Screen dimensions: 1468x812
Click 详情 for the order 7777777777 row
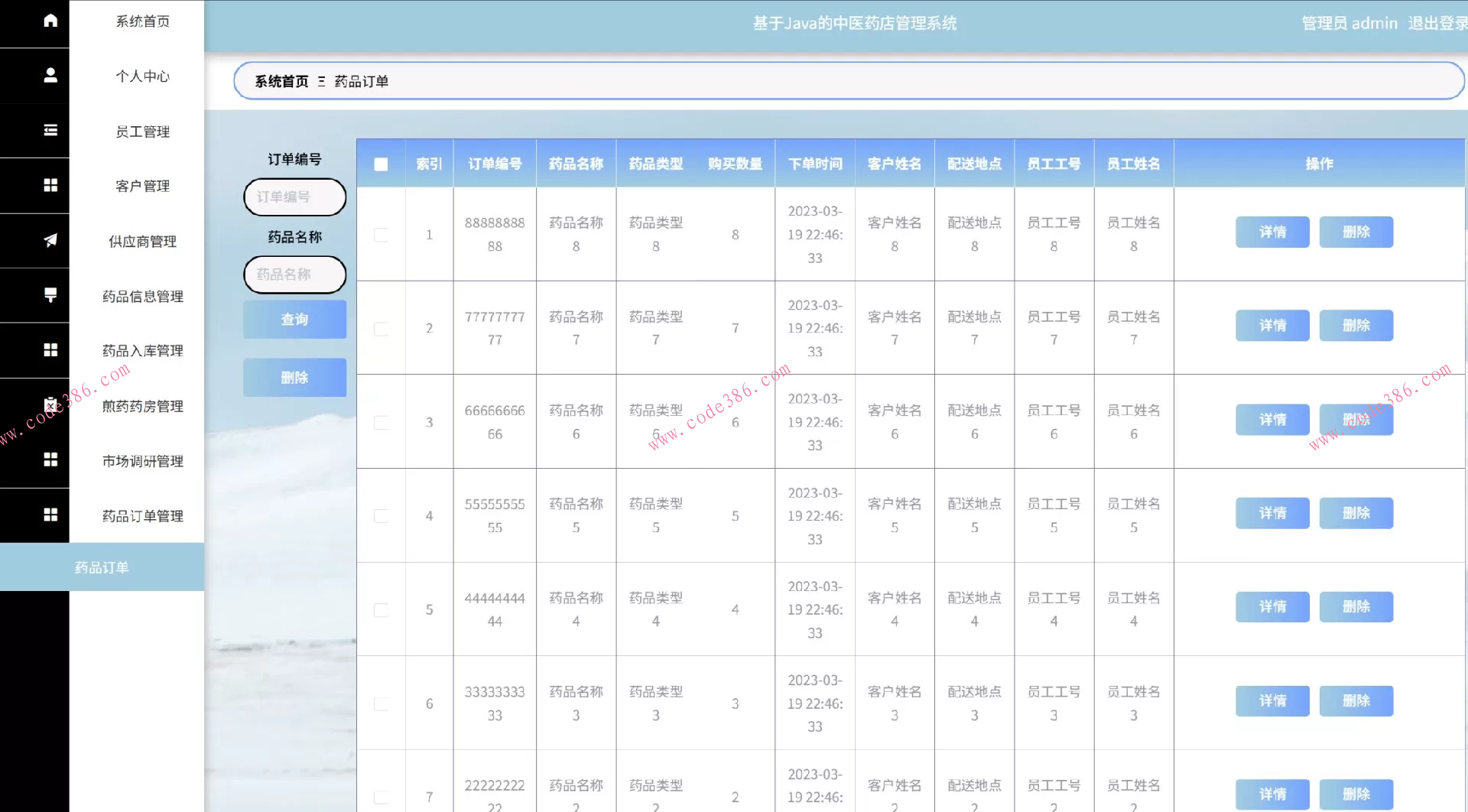1272,326
